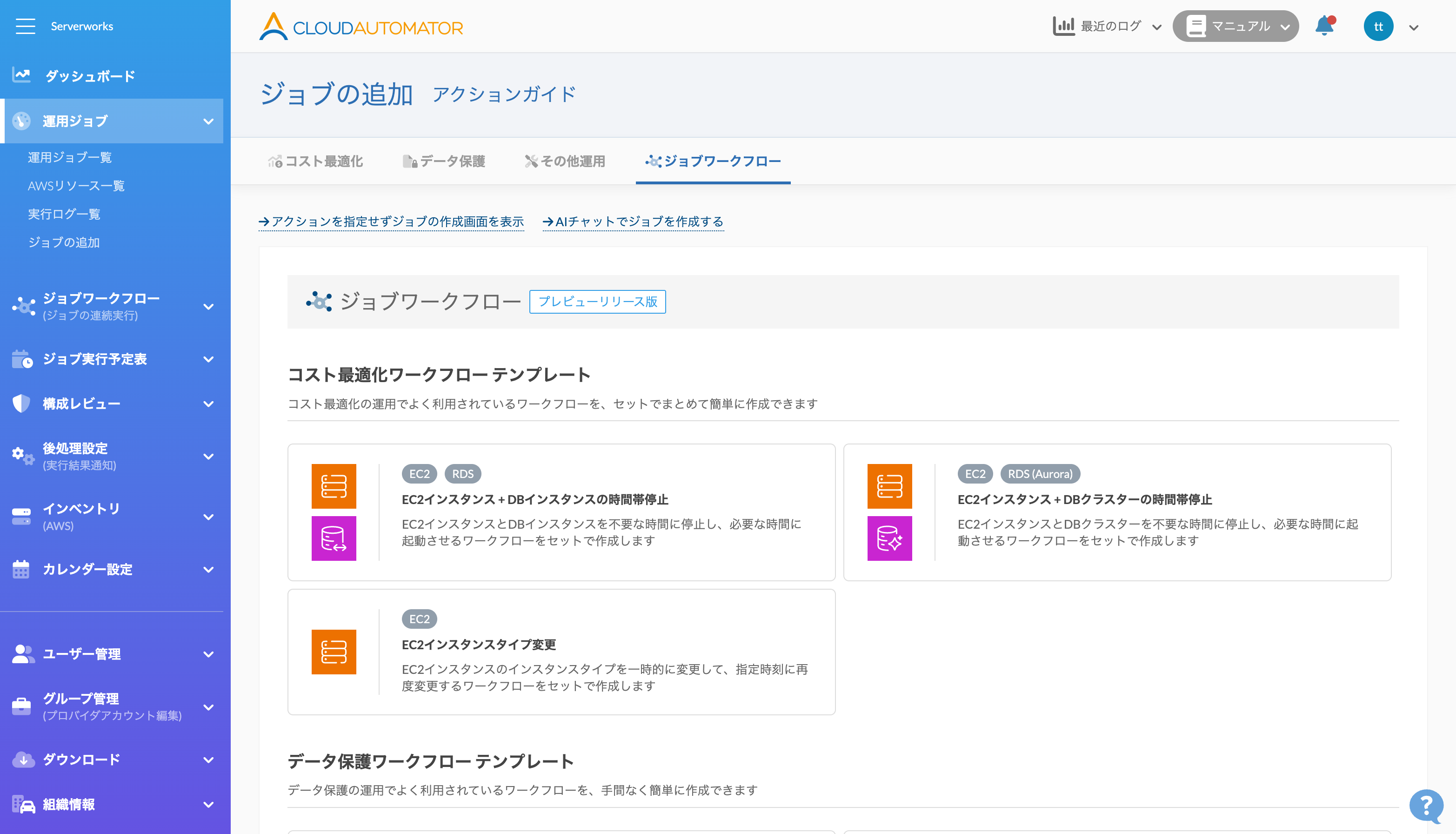Click the EC2 icon on インスタンスタイプ変更 card
Image resolution: width=1456 pixels, height=834 pixels.
click(334, 652)
